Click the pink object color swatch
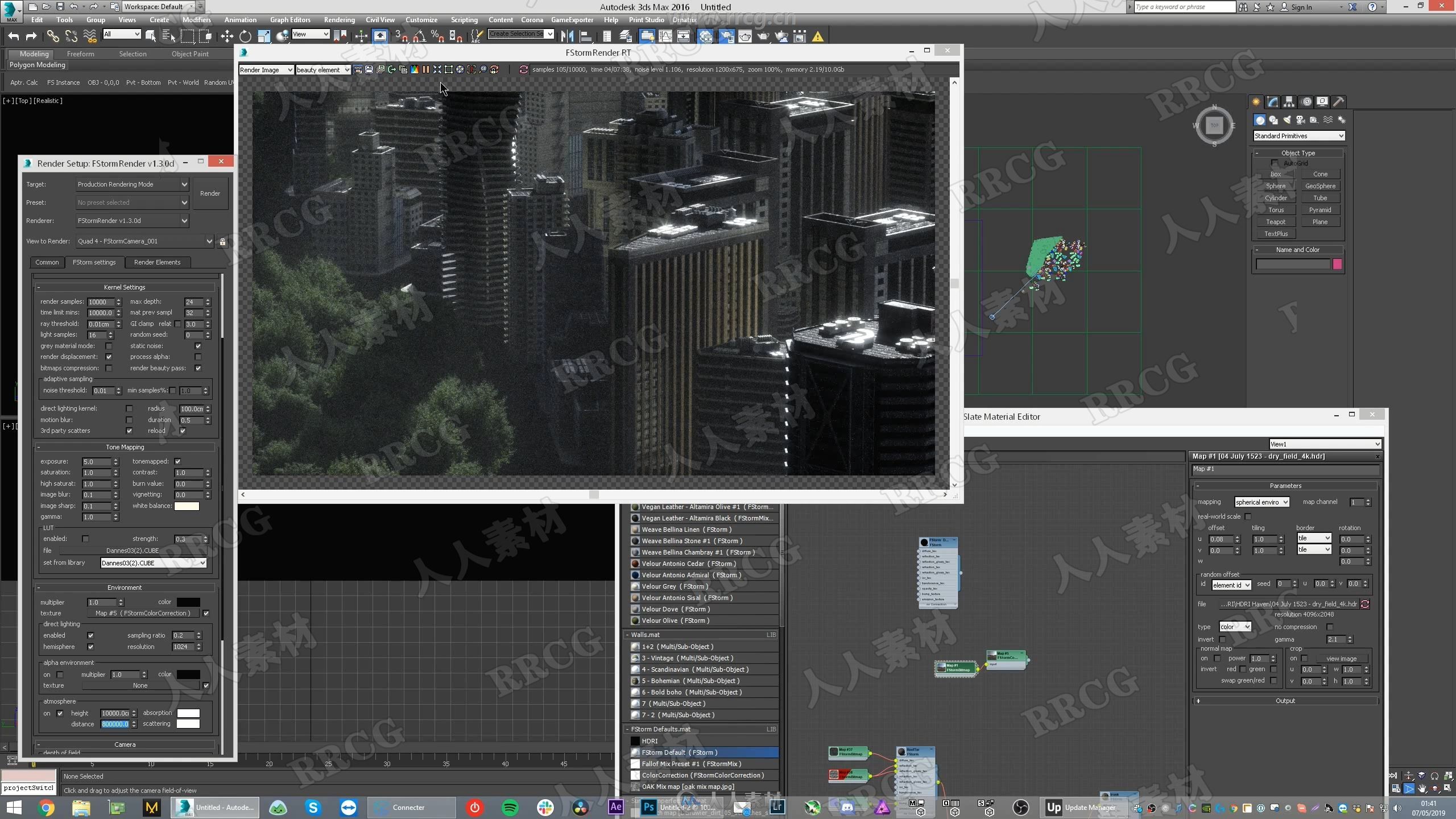The image size is (1456, 819). pos(1337,264)
